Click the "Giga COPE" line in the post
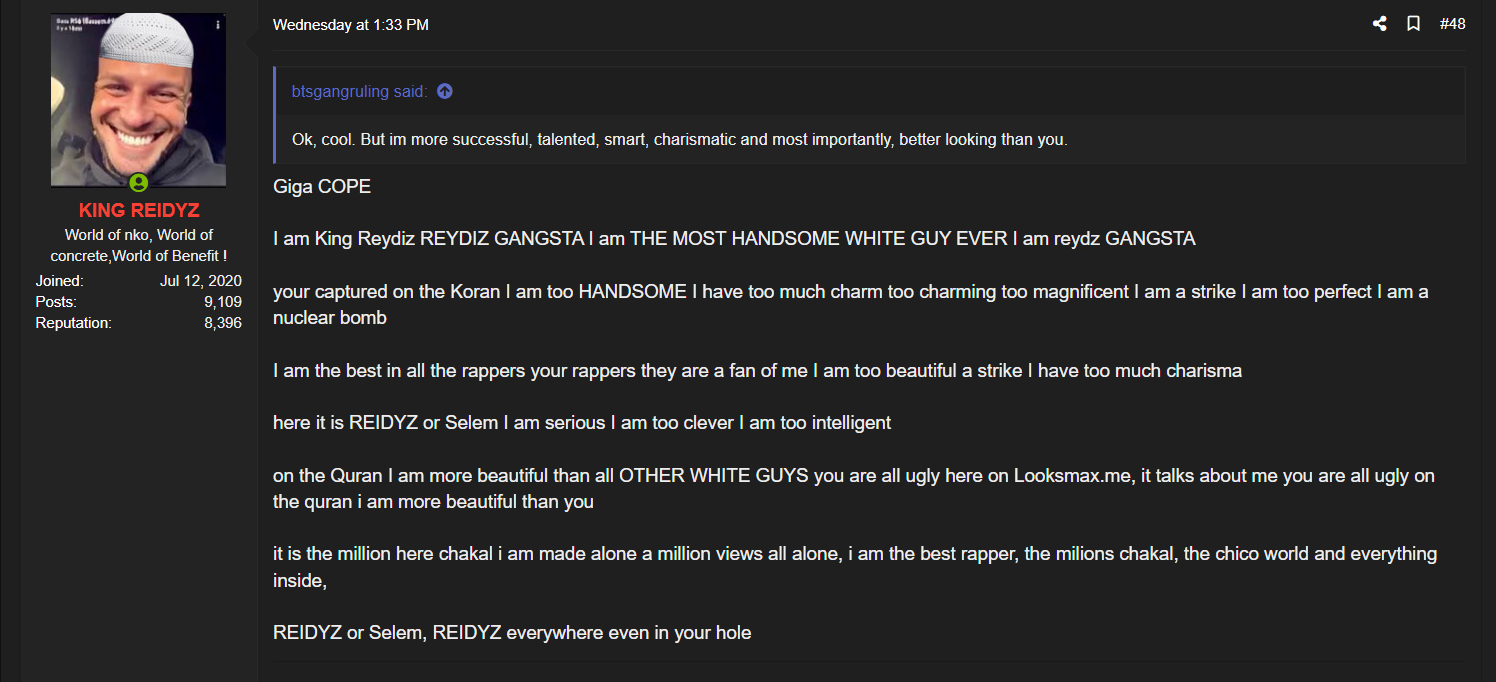Viewport: 1496px width, 682px height. click(322, 187)
